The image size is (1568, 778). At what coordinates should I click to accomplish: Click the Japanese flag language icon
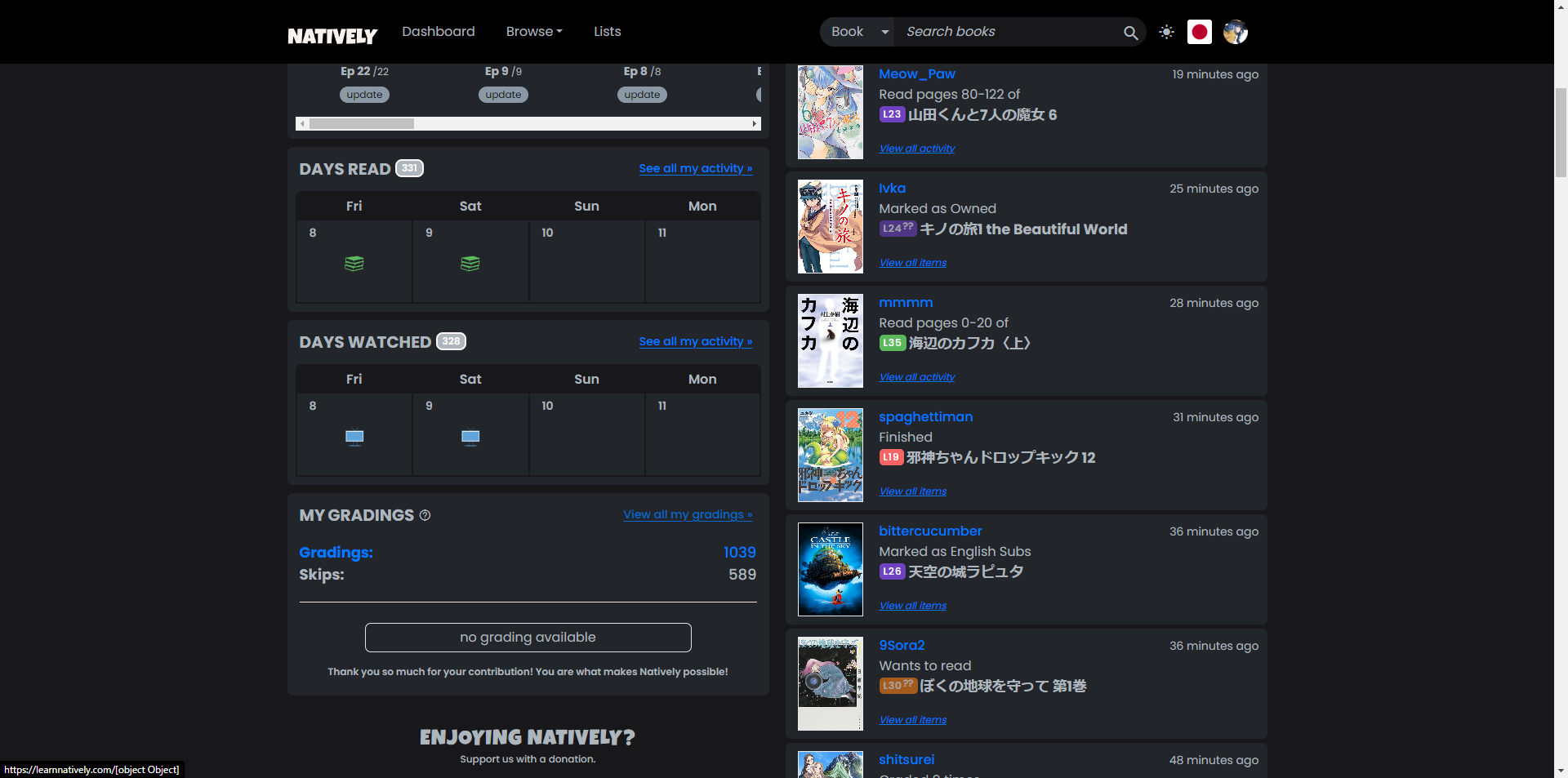coord(1199,32)
